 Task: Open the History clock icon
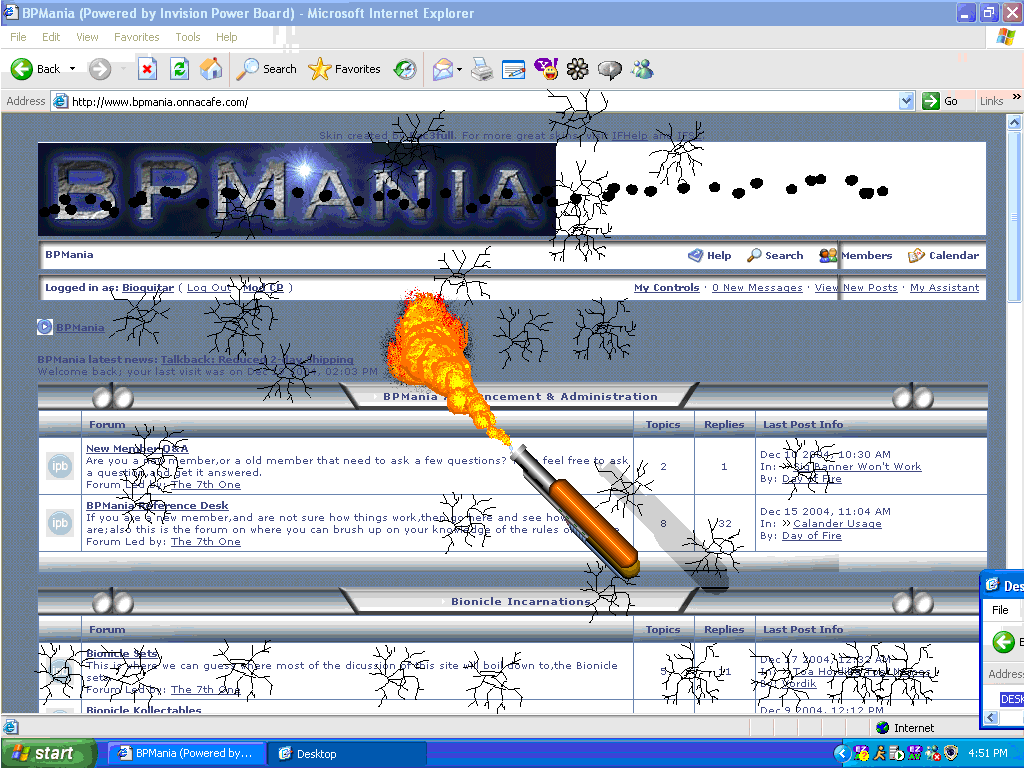[405, 69]
